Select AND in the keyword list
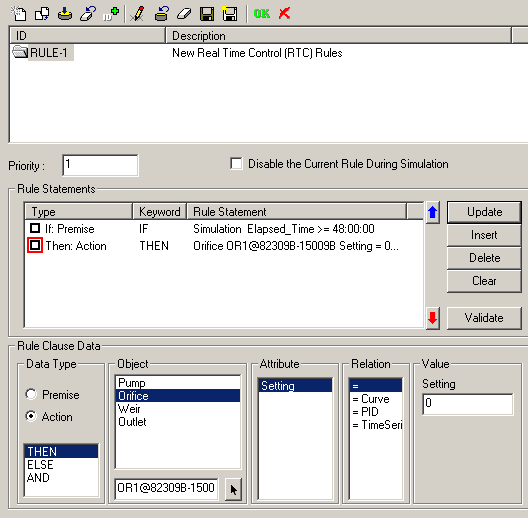 (61, 478)
